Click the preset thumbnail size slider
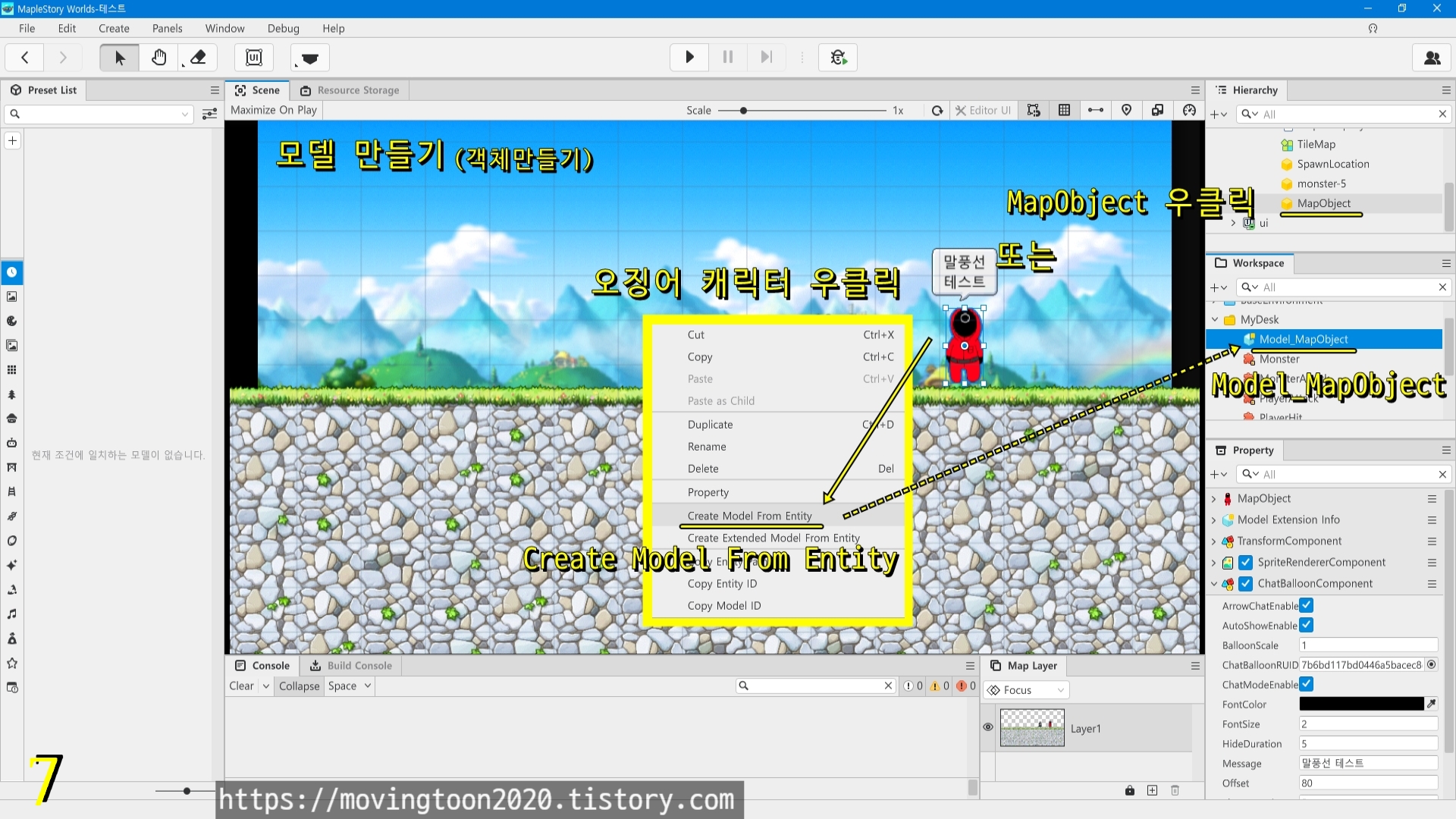This screenshot has width=1456, height=819. click(187, 791)
